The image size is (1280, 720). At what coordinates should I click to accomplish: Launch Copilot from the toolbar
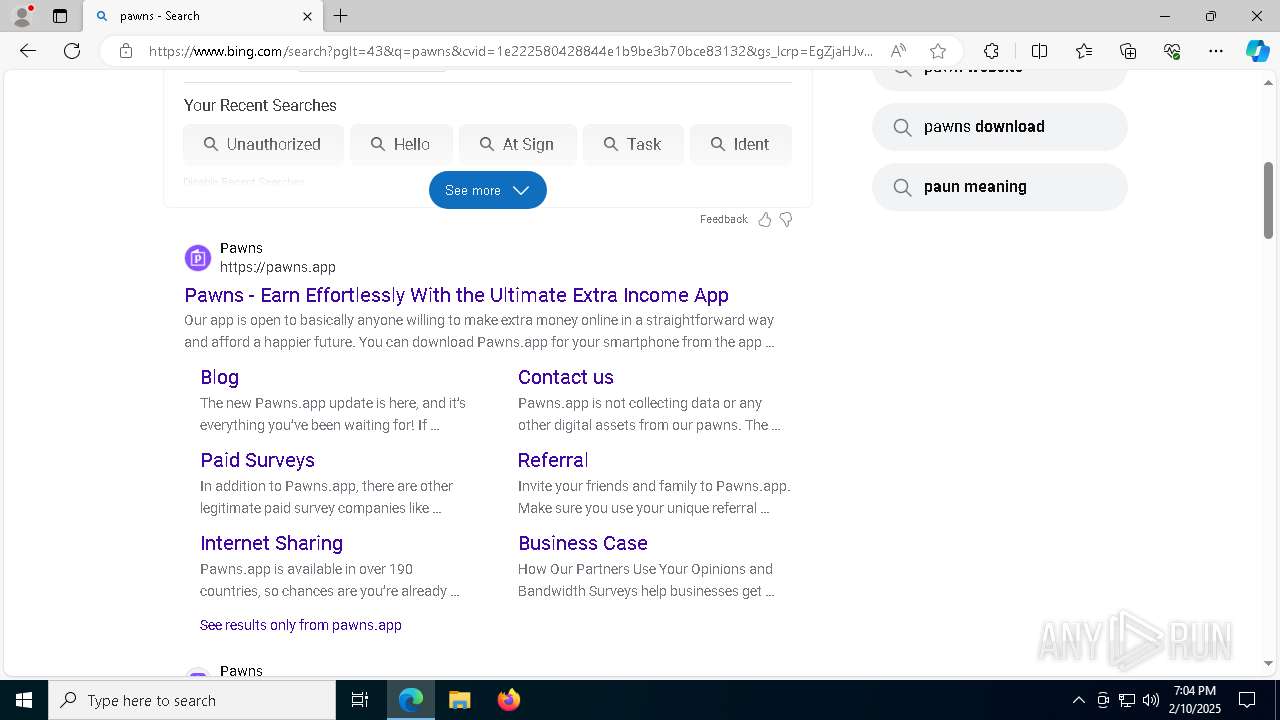[x=1257, y=51]
